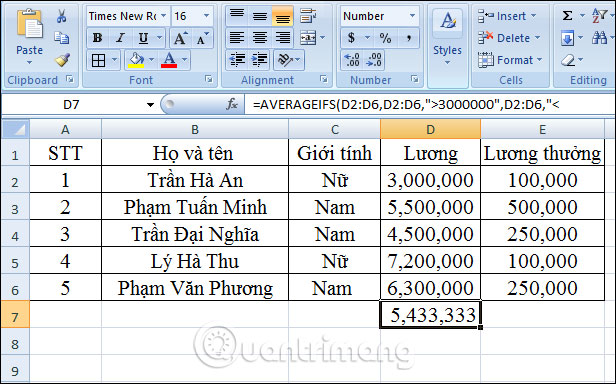The height and width of the screenshot is (384, 616).
Task: Increase decimal places
Action: (352, 60)
